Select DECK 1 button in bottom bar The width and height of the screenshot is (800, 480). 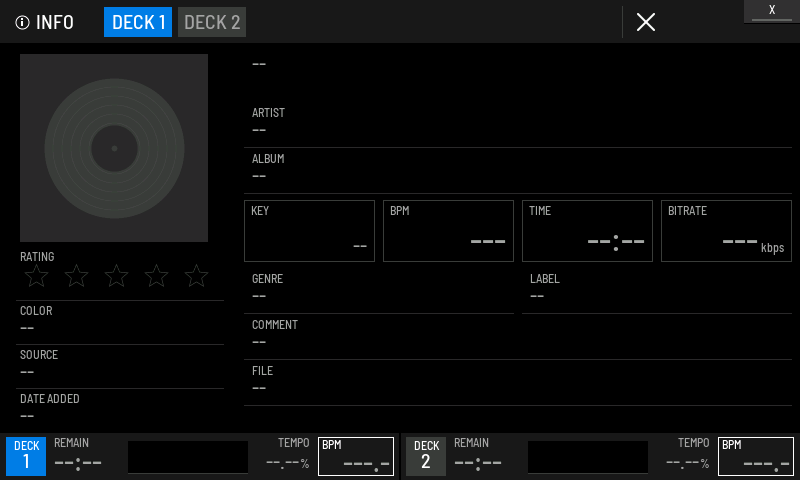pyautogui.click(x=26, y=456)
